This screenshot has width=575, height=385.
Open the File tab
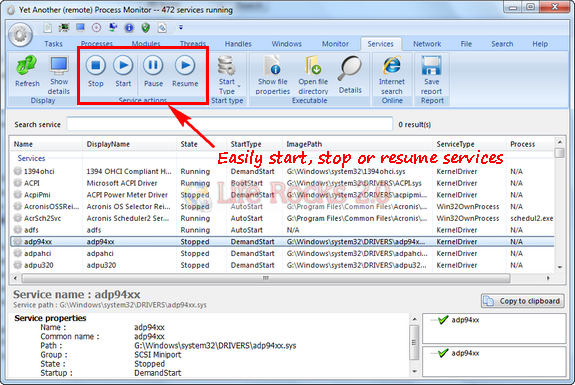[x=466, y=44]
